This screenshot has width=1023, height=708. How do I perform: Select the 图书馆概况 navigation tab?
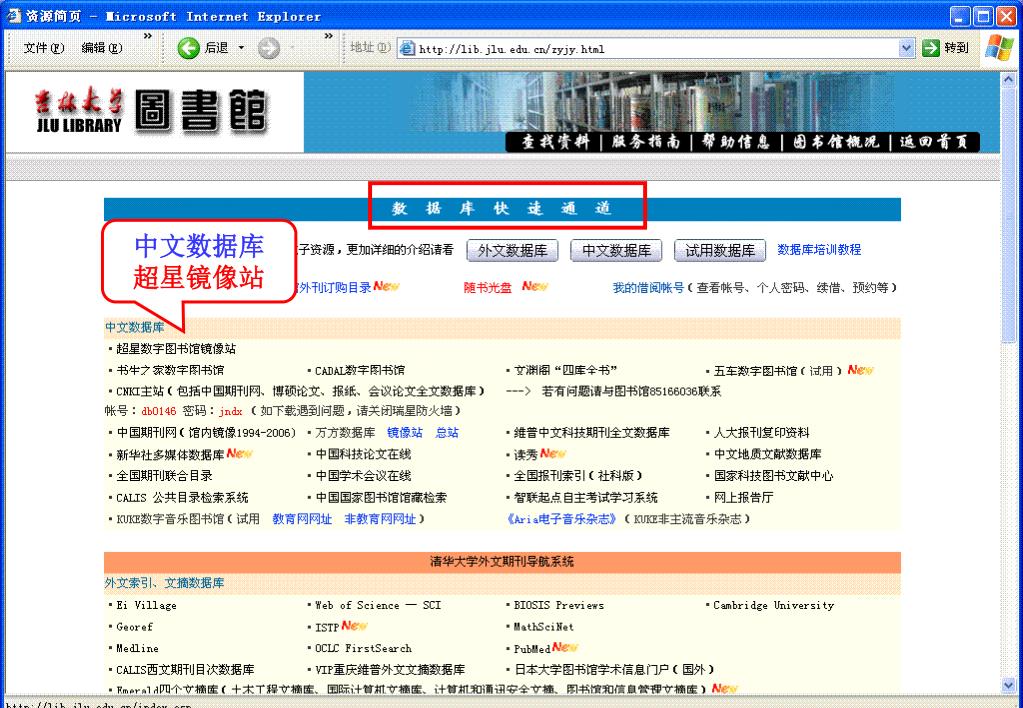click(836, 142)
